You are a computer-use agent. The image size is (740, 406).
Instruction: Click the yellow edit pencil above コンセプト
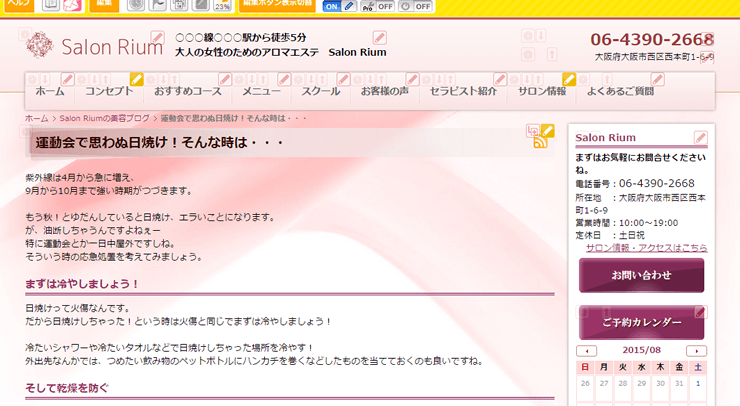tap(136, 79)
